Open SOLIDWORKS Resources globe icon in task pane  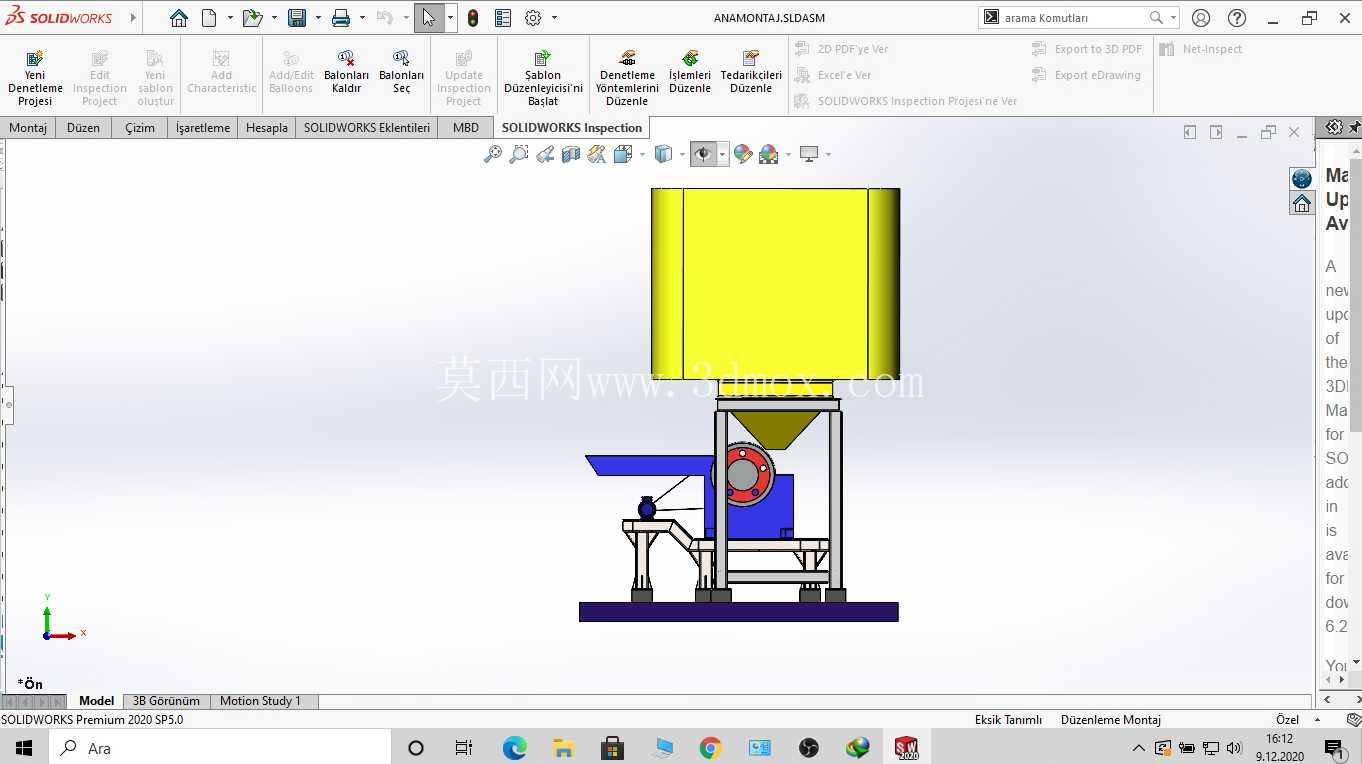pyautogui.click(x=1302, y=179)
